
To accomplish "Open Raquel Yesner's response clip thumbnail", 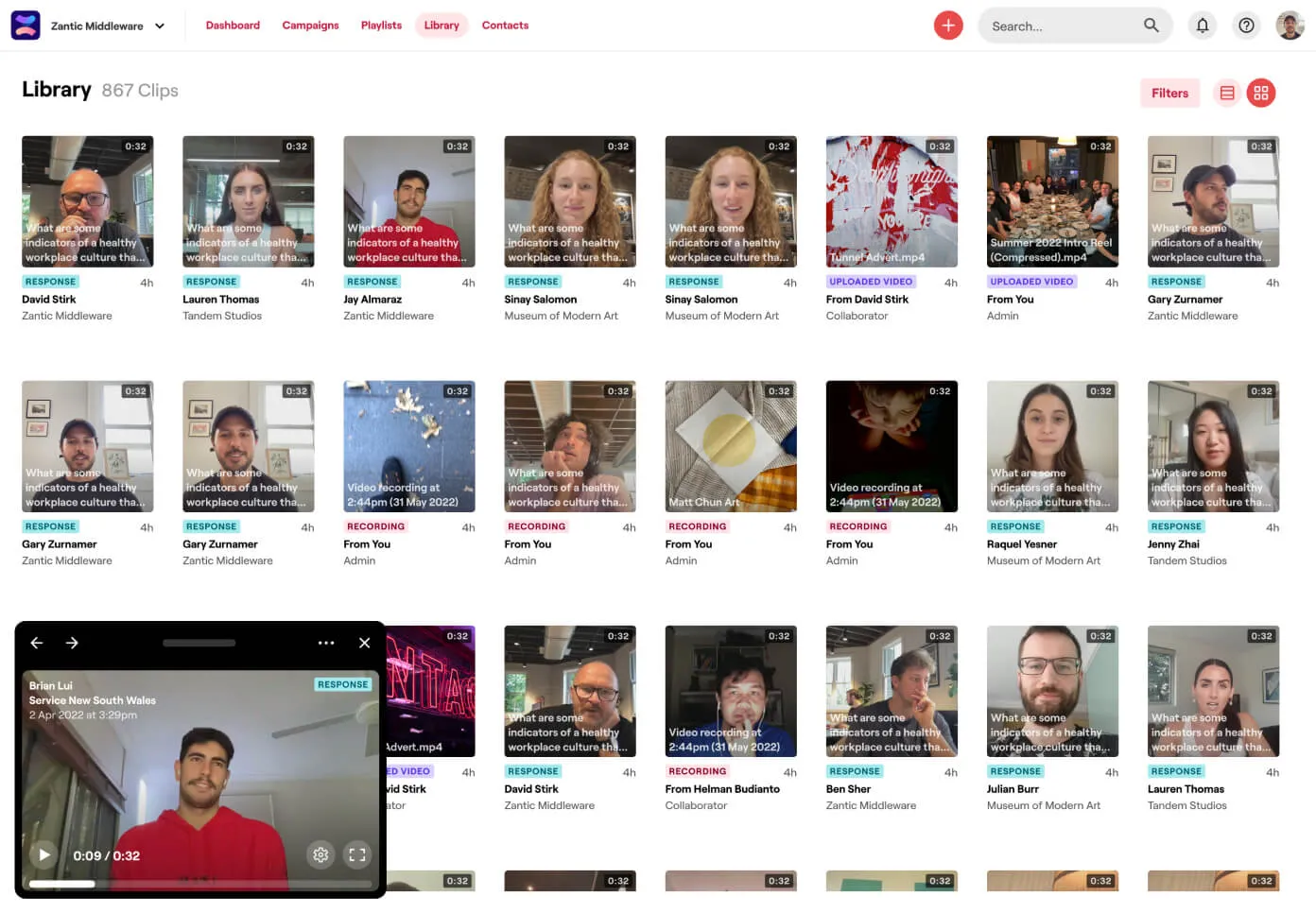I will (1052, 446).
